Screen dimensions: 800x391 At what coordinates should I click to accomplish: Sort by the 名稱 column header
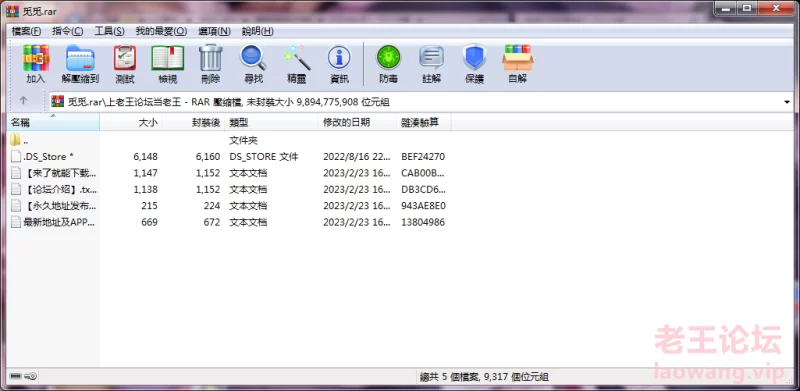pyautogui.click(x=54, y=123)
